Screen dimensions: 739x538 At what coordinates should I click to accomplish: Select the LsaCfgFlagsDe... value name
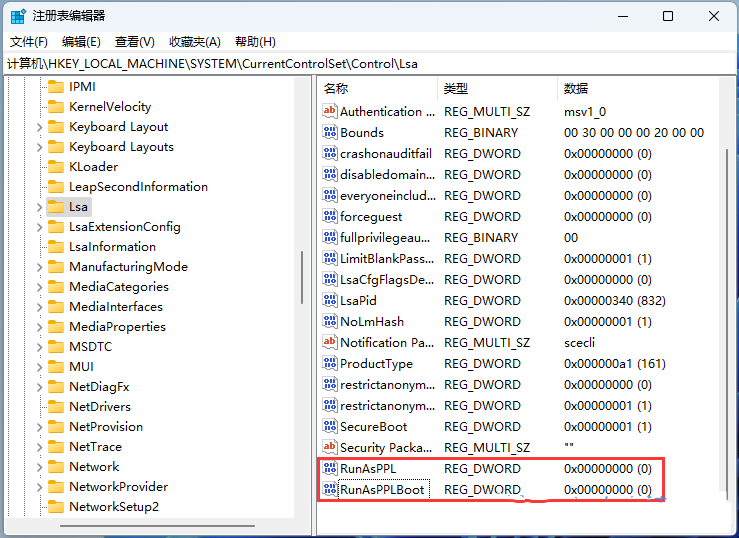point(387,280)
